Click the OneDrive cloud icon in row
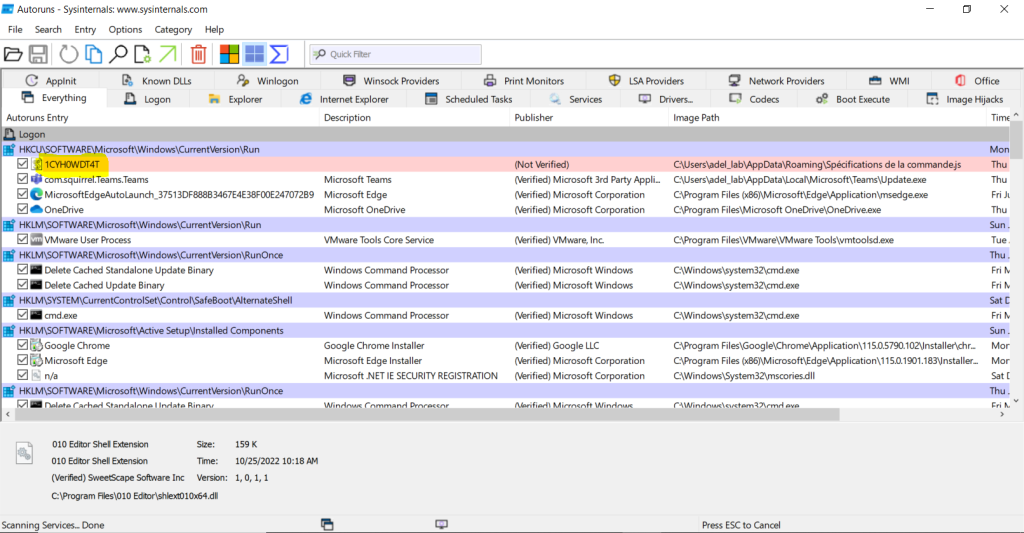Image resolution: width=1024 pixels, height=533 pixels. point(37,209)
